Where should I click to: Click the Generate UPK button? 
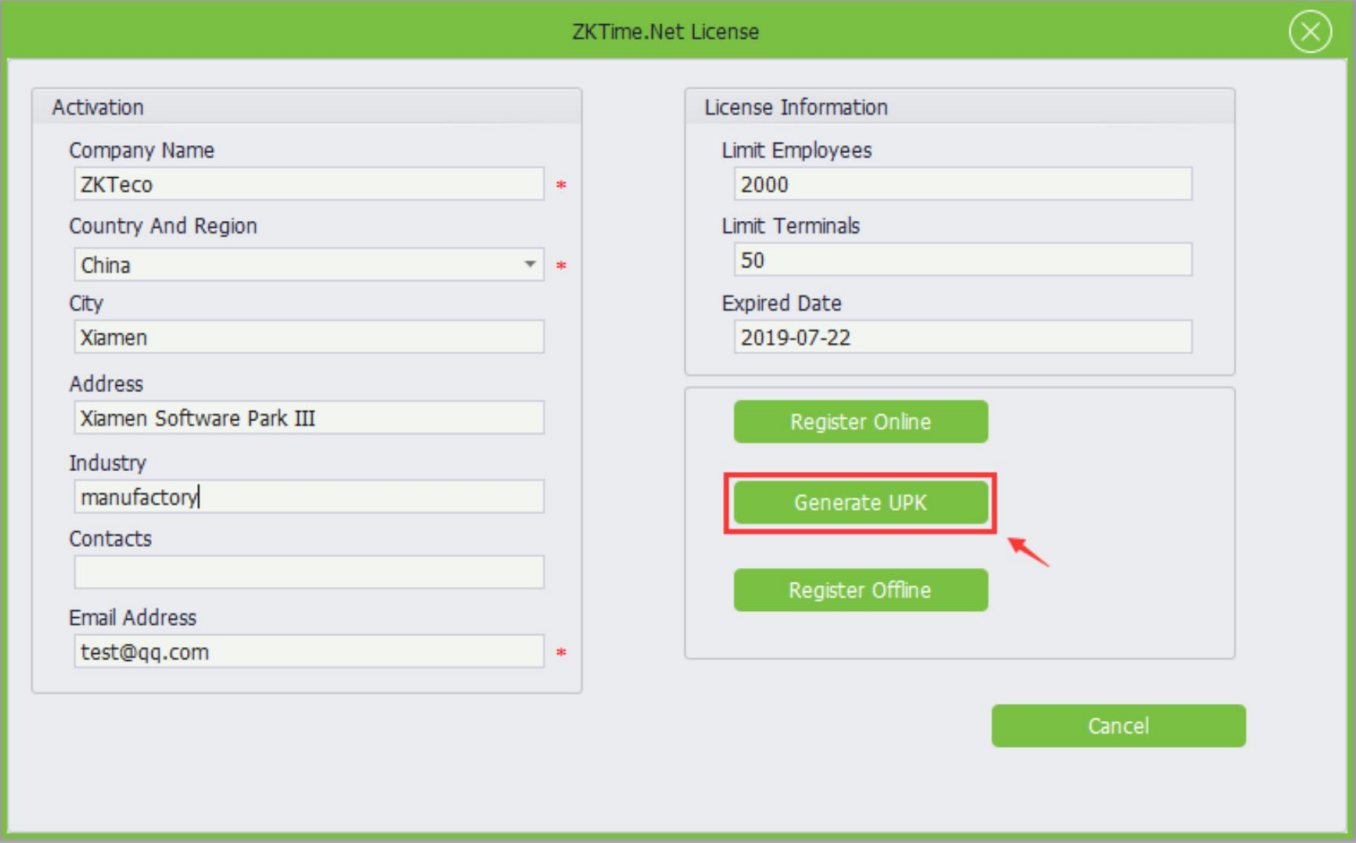click(860, 503)
